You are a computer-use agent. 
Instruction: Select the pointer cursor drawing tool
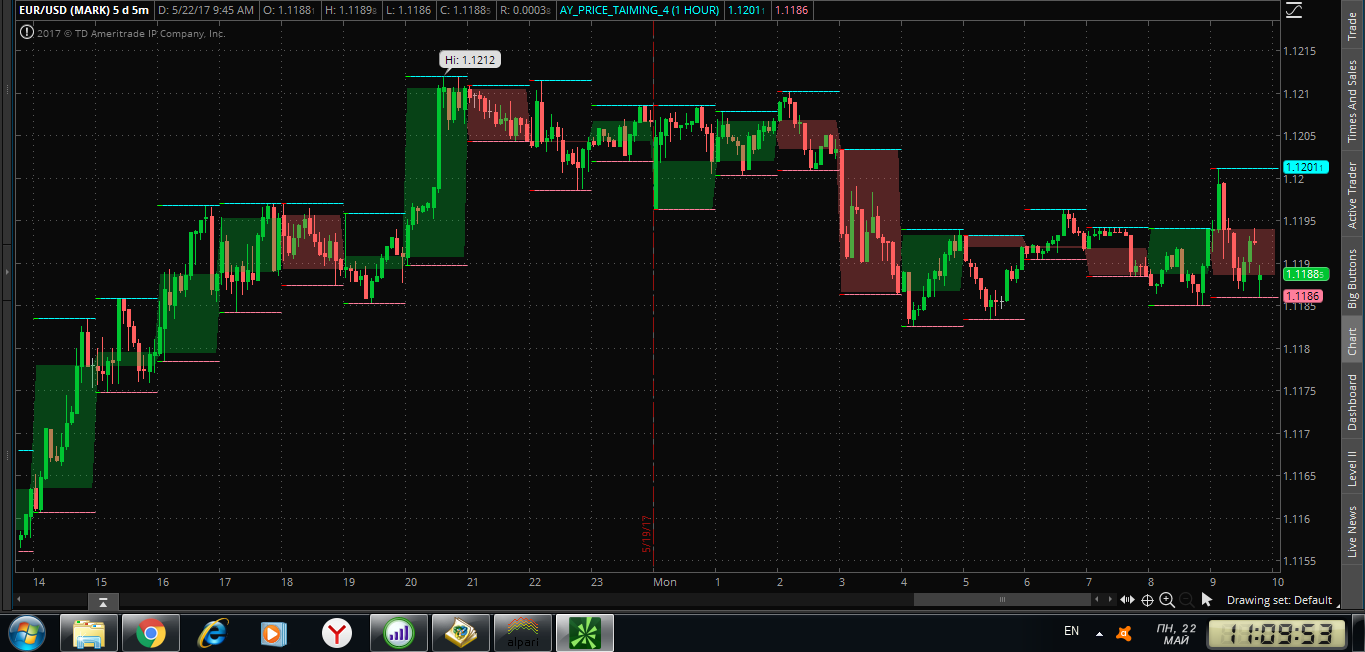tap(1206, 599)
